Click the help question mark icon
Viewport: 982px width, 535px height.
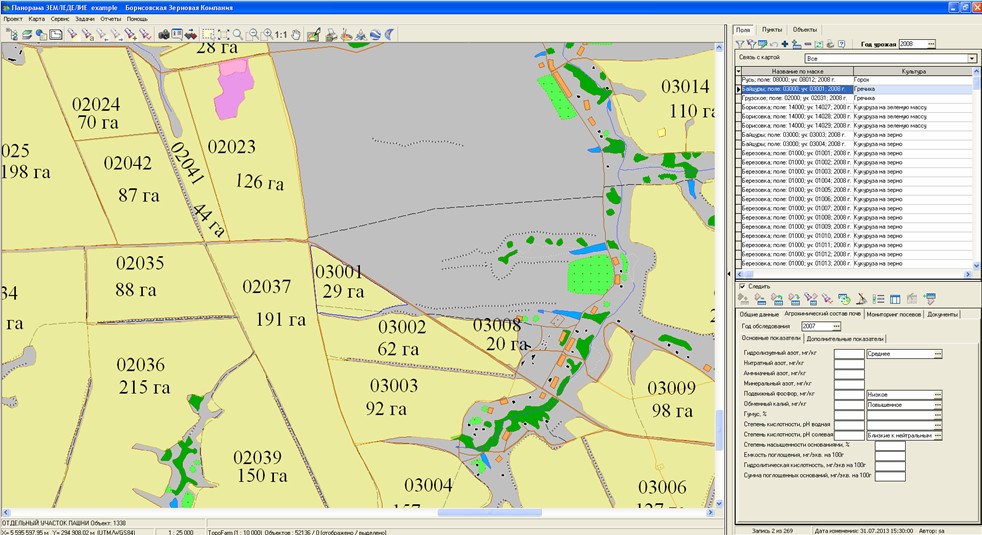pyautogui.click(x=842, y=45)
